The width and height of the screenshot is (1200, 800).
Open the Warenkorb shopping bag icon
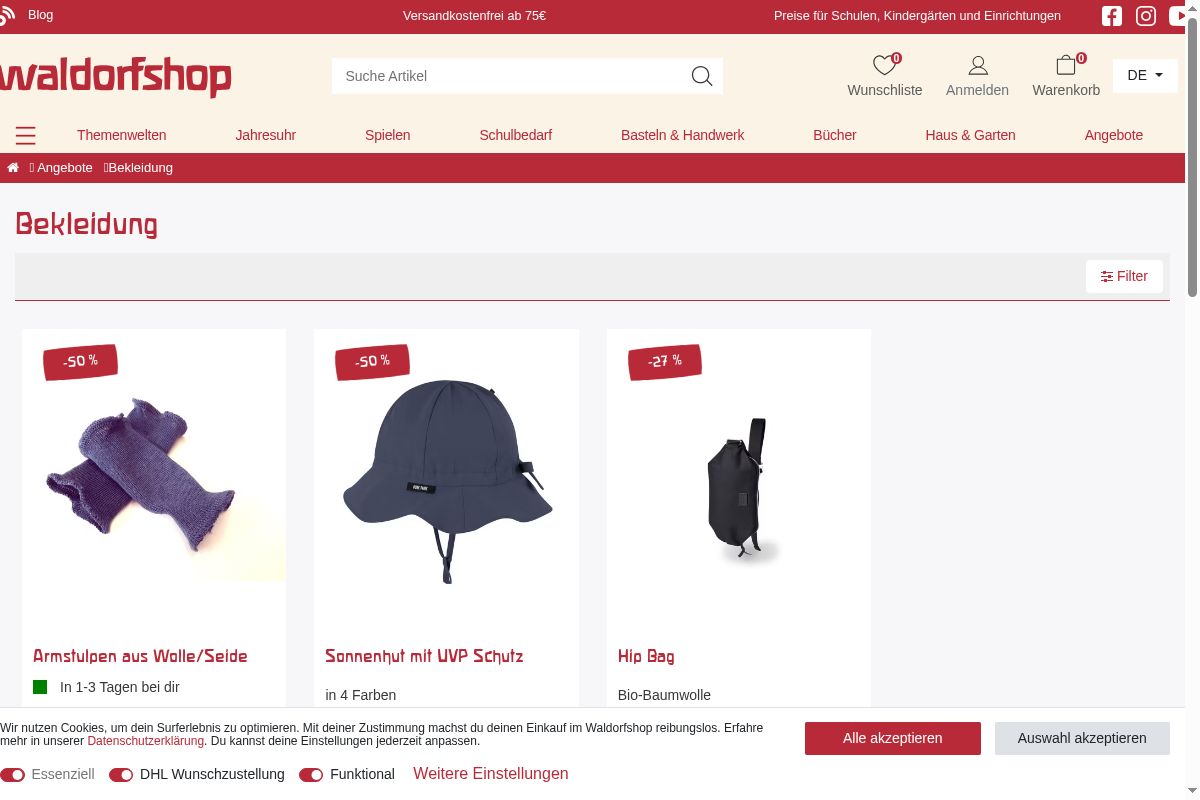tap(1066, 66)
